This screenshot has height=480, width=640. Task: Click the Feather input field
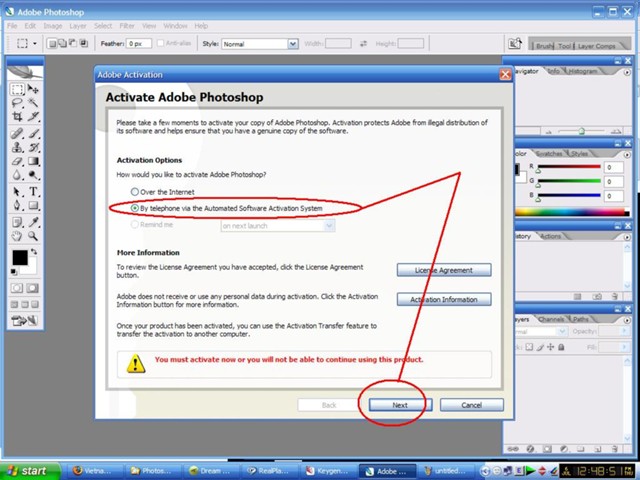(x=139, y=43)
